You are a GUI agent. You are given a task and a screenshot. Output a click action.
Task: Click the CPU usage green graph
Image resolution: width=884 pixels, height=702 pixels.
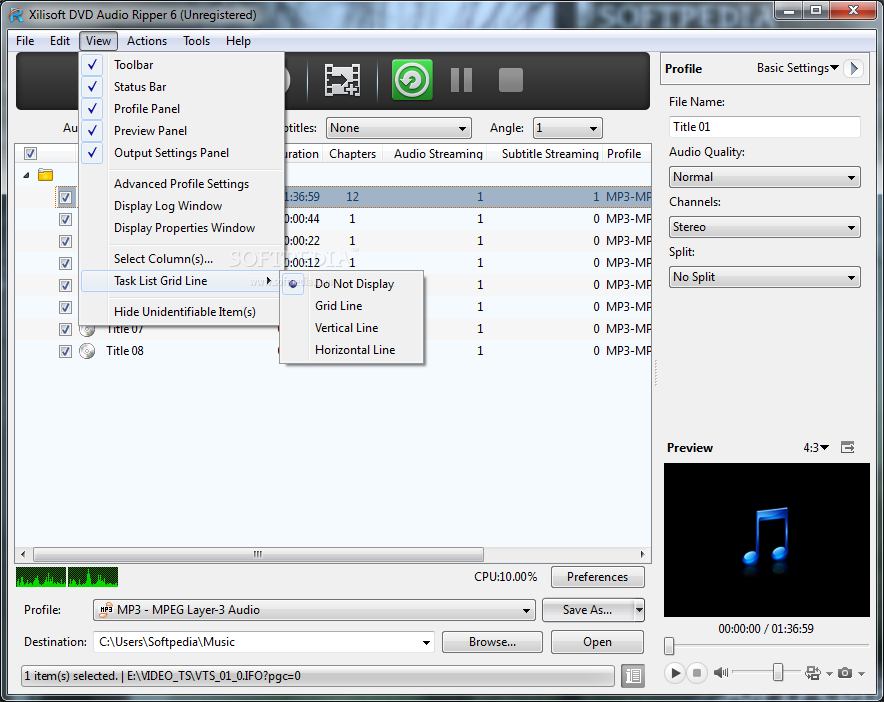[67, 577]
